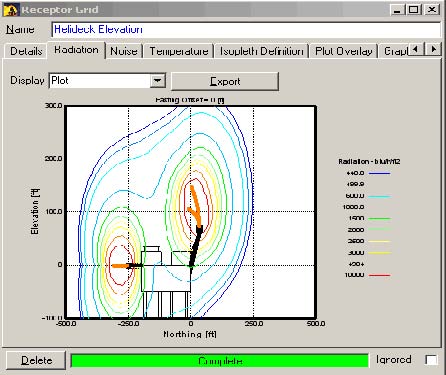Image resolution: width=446 pixels, height=375 pixels.
Task: Maximize the Receptor Grid window
Action: 414,10
